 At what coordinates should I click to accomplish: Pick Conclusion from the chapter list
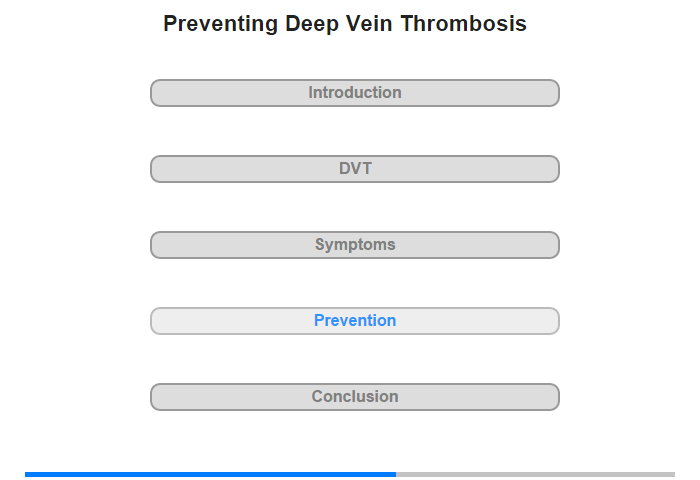(354, 397)
